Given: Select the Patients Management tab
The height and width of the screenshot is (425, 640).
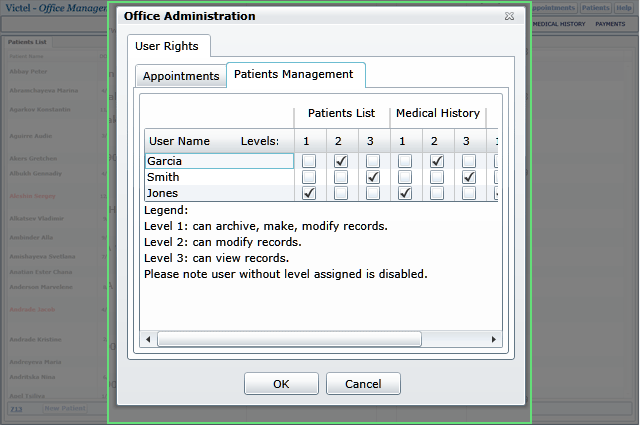Looking at the screenshot, I should (296, 74).
